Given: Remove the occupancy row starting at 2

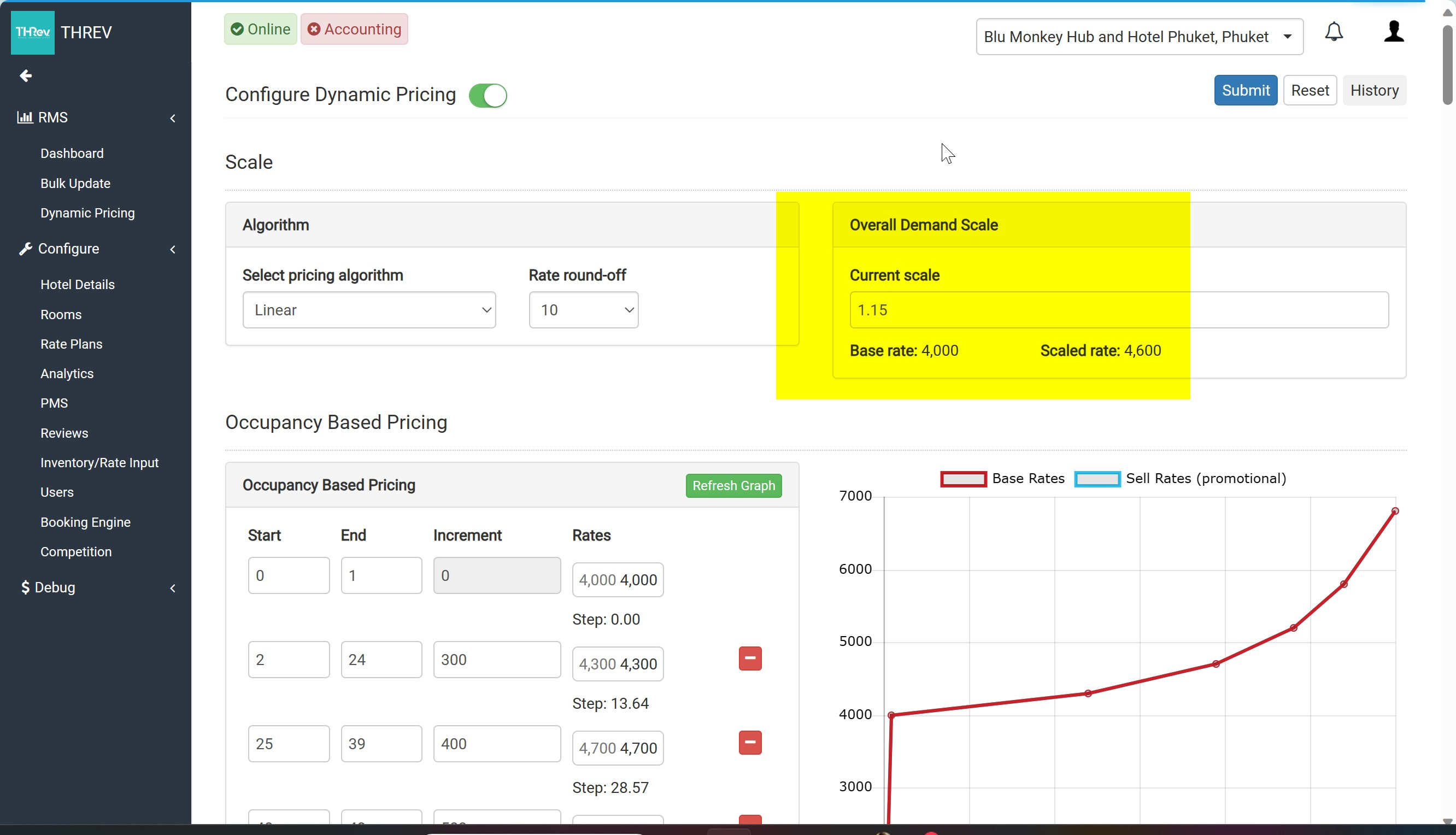Looking at the screenshot, I should pos(749,658).
